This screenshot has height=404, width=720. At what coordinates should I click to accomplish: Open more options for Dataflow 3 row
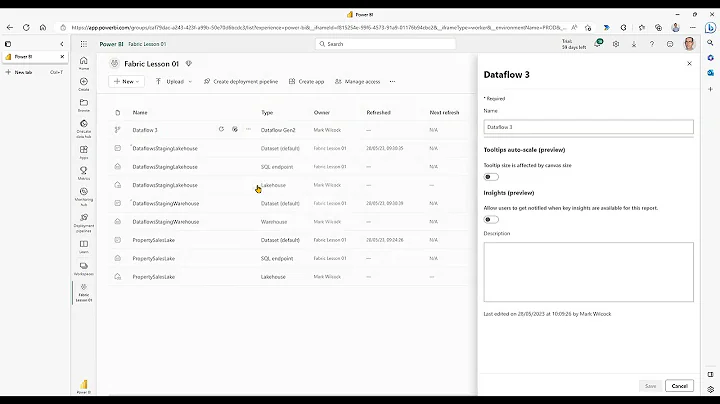click(248, 129)
